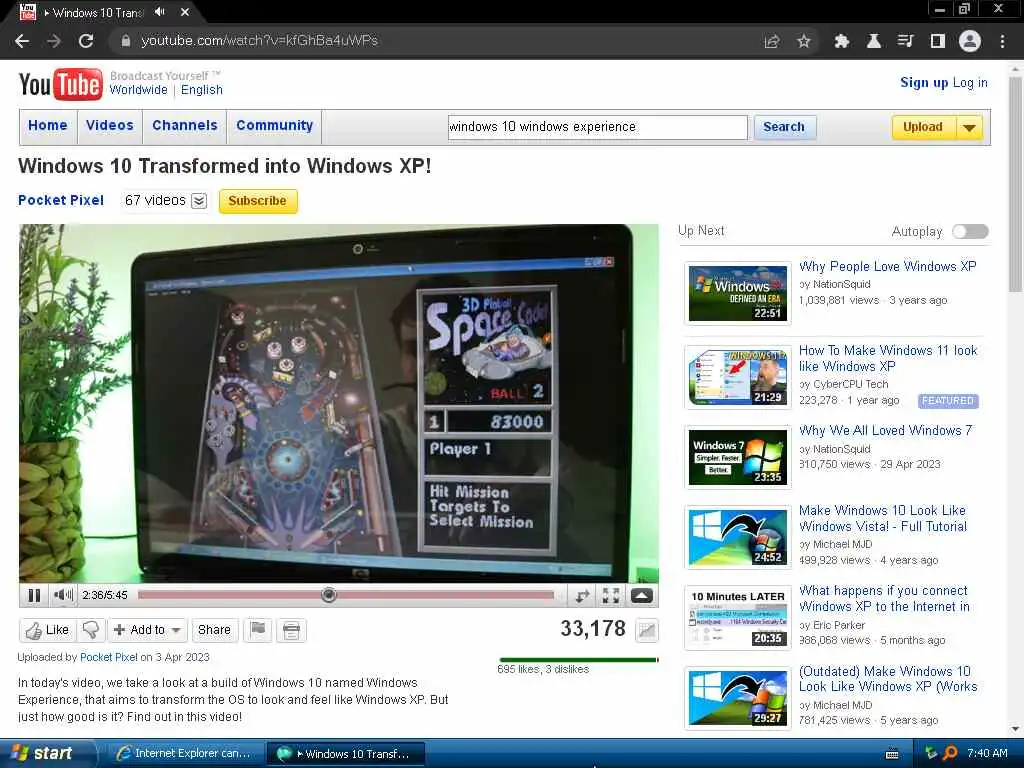The height and width of the screenshot is (768, 1024).
Task: Click the browser address bar URL
Action: (x=260, y=41)
